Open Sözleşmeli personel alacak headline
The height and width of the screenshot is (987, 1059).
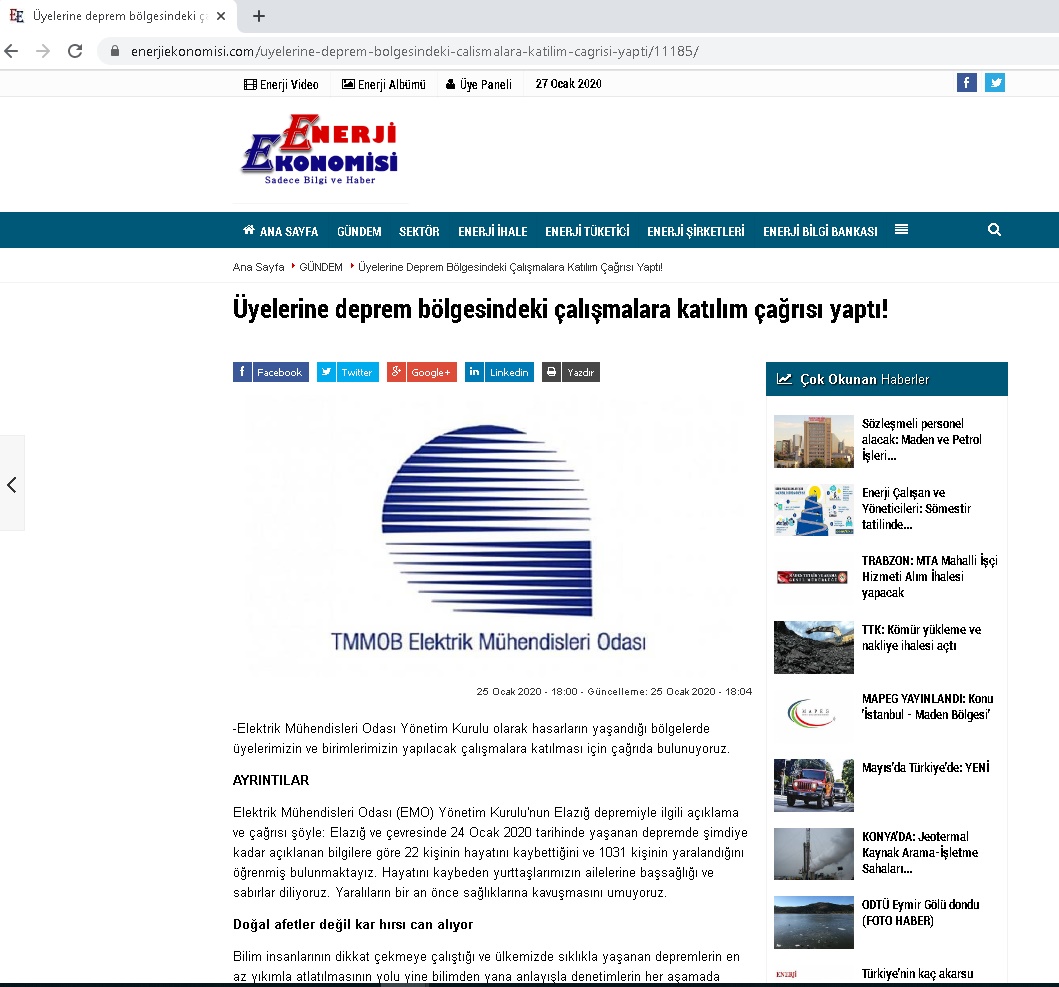click(x=921, y=440)
